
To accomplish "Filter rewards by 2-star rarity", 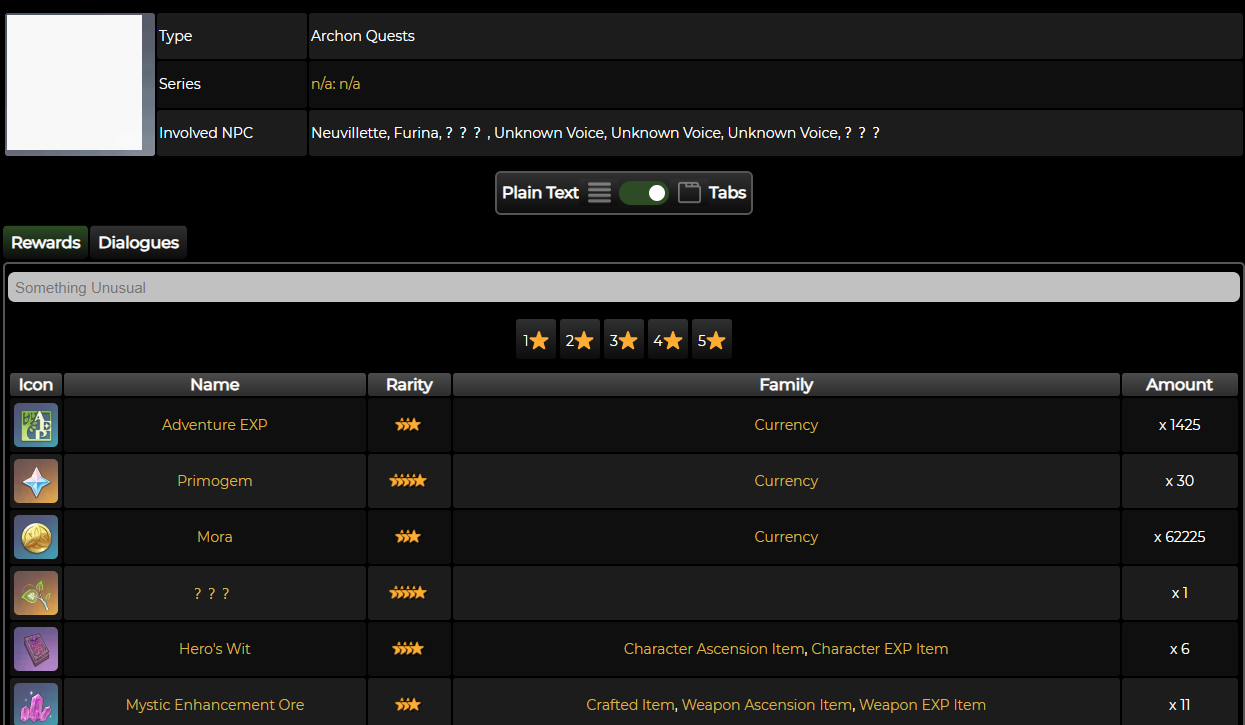I will 580,340.
